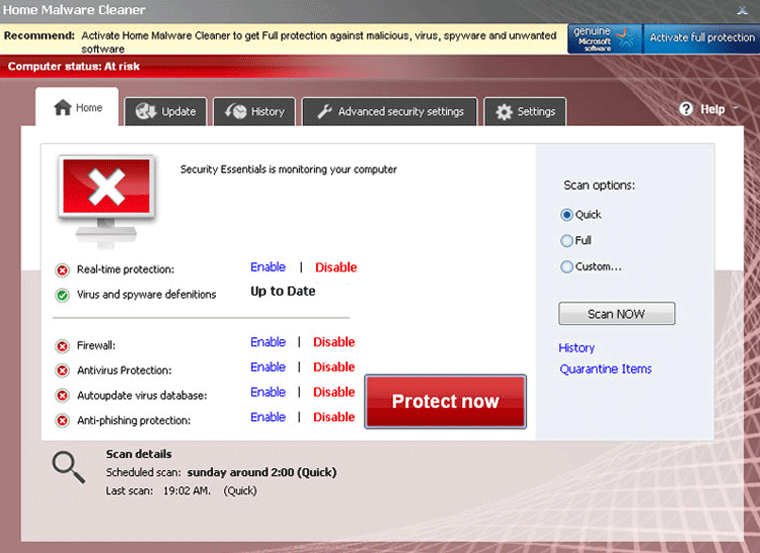760x553 pixels.
Task: Open the Quarantine Items link
Action: tap(605, 369)
